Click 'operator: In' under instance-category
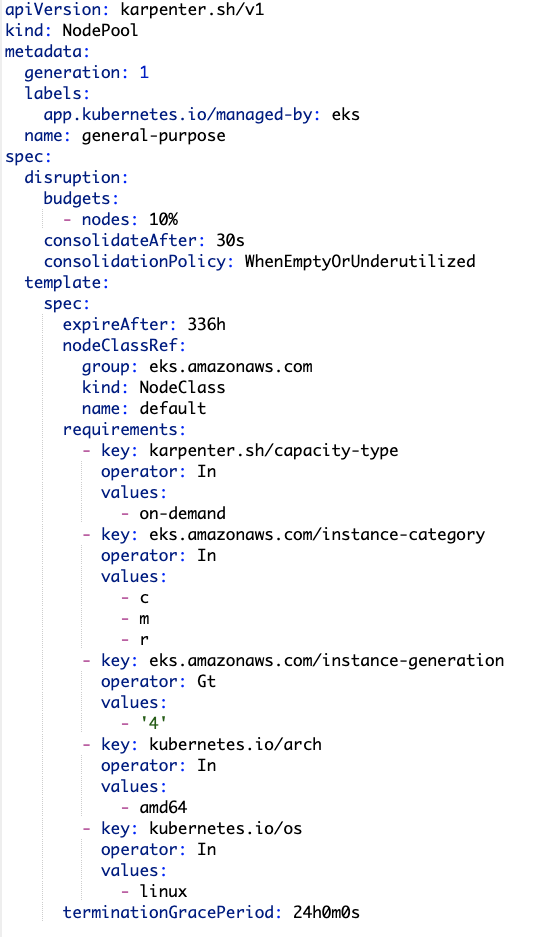The image size is (557, 937). coord(158,555)
